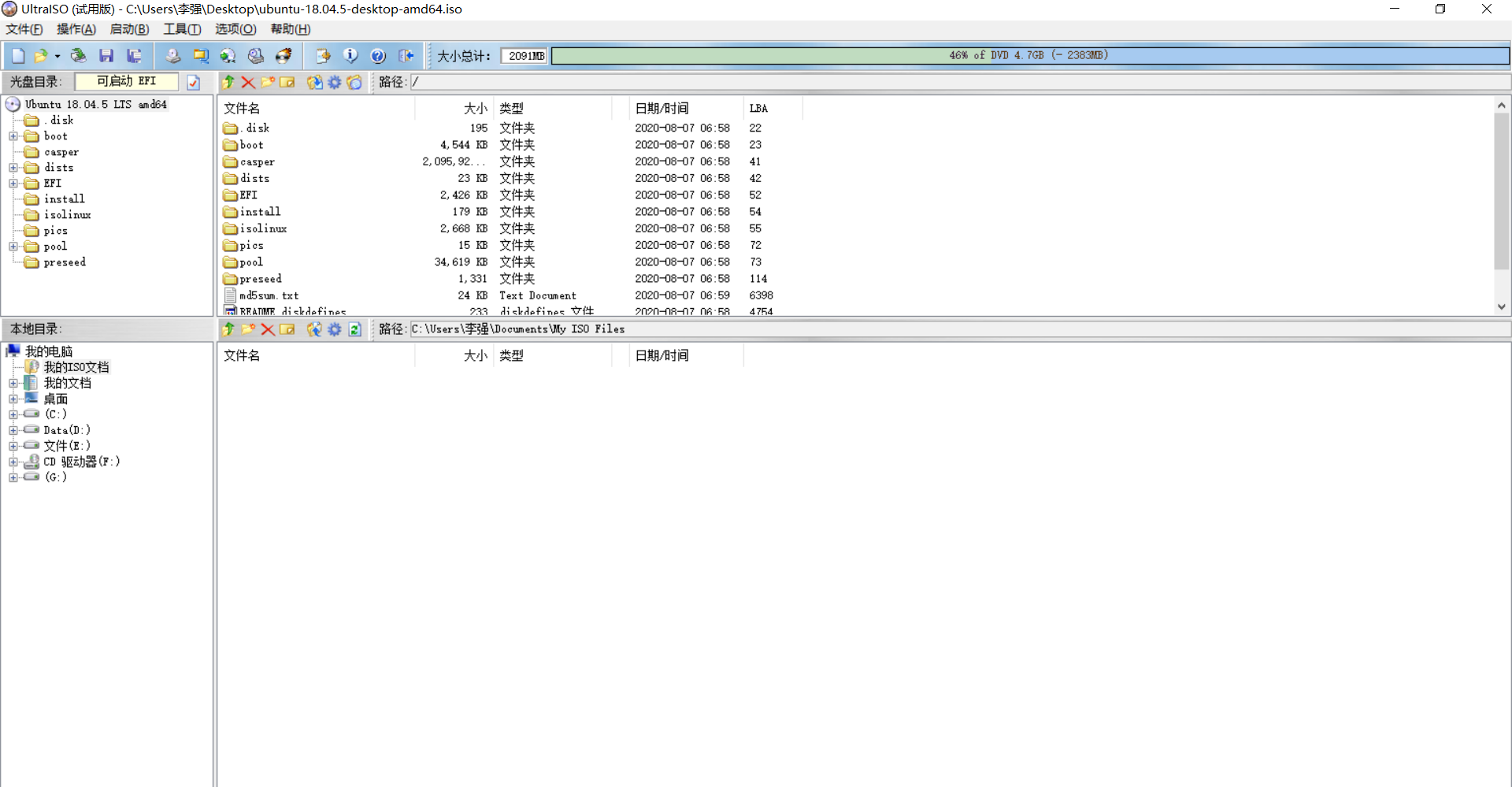Click the Make CD/DVD image icon
Screen dimensions: 1512x787
pyautogui.click(x=172, y=56)
